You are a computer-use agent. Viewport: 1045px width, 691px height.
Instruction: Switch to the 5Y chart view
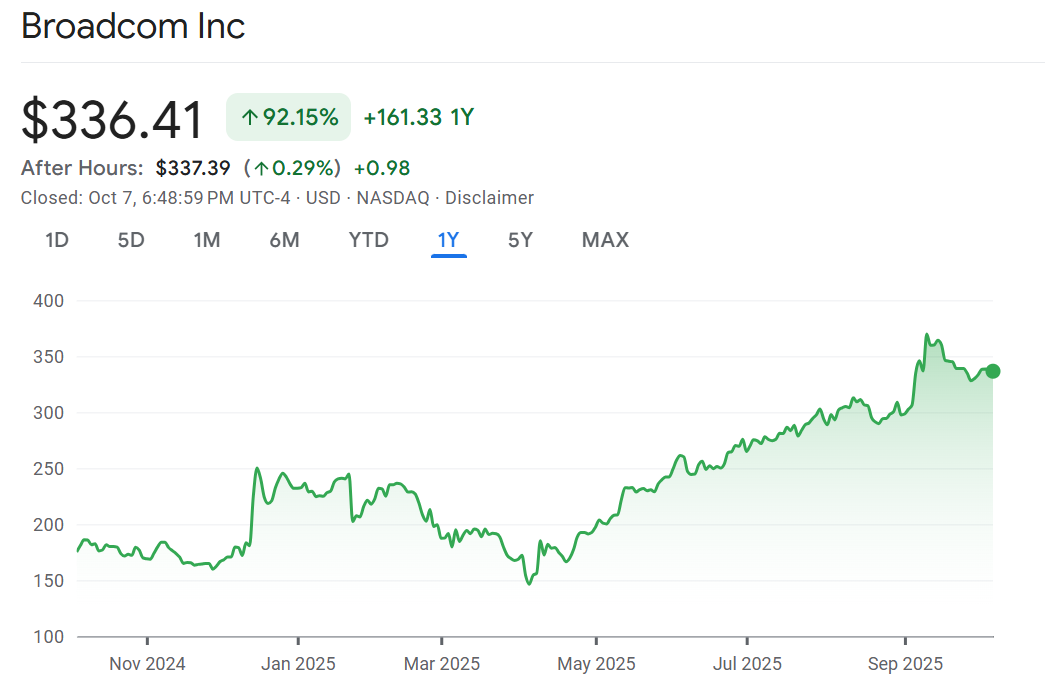(520, 240)
